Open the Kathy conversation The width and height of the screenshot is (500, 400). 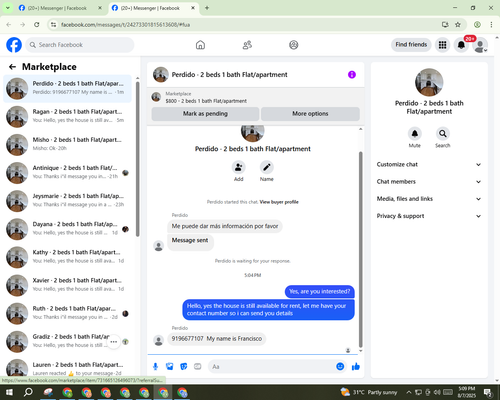(x=67, y=257)
